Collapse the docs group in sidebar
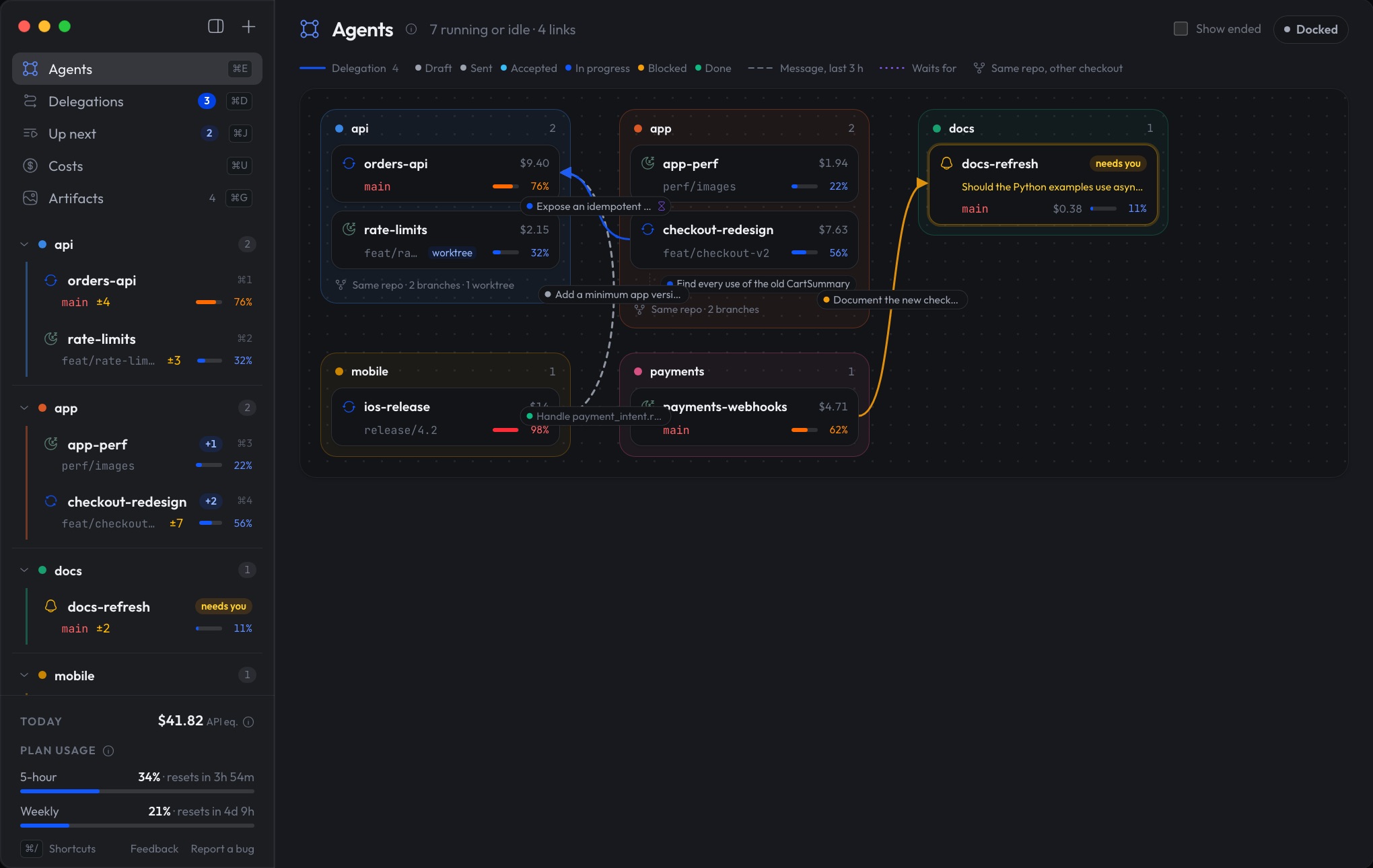The height and width of the screenshot is (868, 1373). 24,571
